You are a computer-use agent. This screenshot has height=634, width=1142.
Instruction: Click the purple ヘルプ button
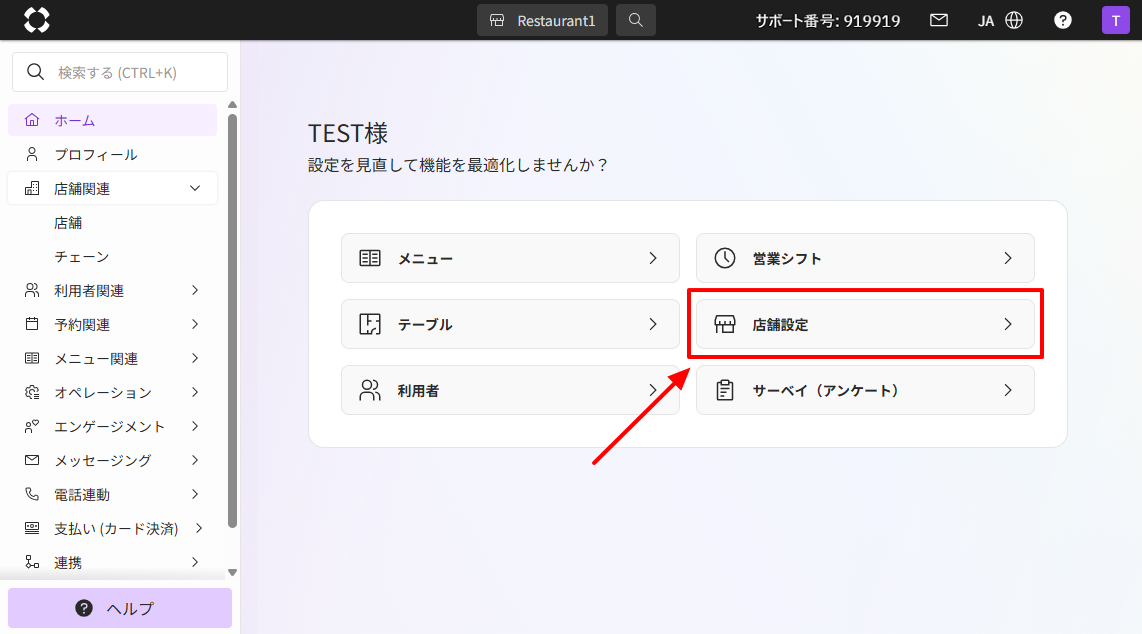pyautogui.click(x=120, y=608)
